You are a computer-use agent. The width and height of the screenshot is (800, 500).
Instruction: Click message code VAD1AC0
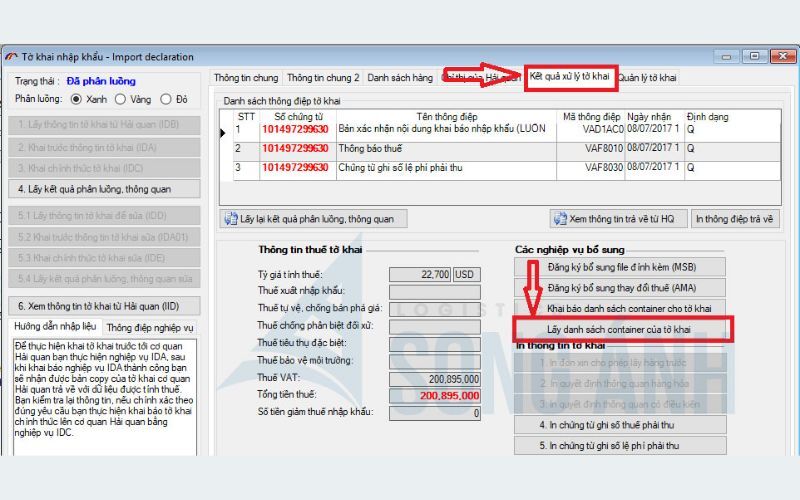[603, 129]
